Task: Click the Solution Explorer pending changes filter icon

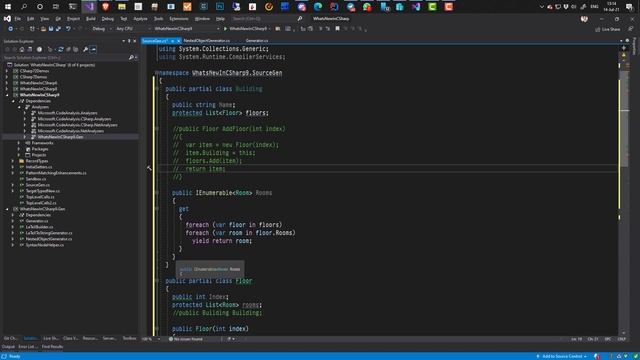Action: pyautogui.click(x=39, y=49)
